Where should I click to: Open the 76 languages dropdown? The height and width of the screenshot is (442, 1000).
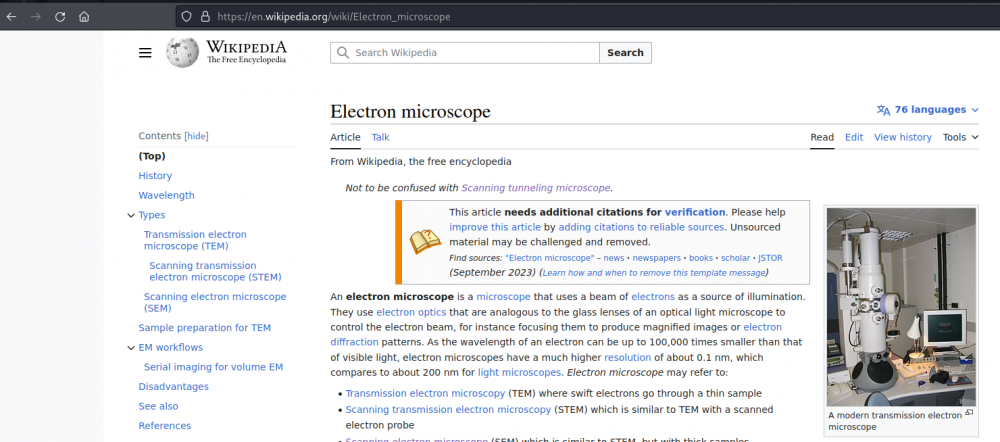pyautogui.click(x=928, y=110)
